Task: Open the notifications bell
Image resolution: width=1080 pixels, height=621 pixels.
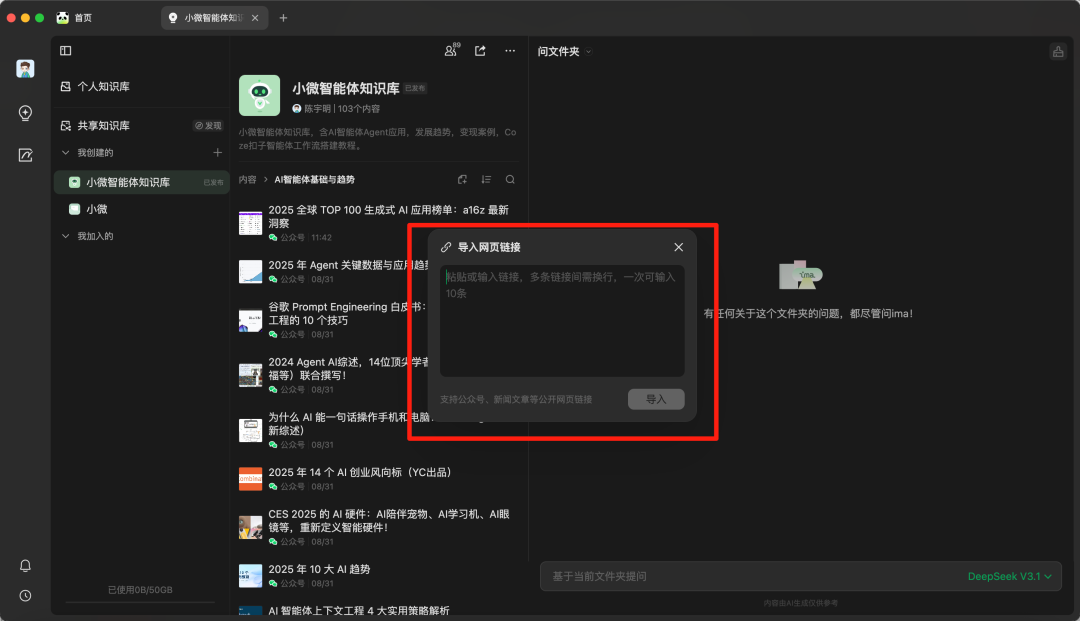Action: (x=25, y=565)
